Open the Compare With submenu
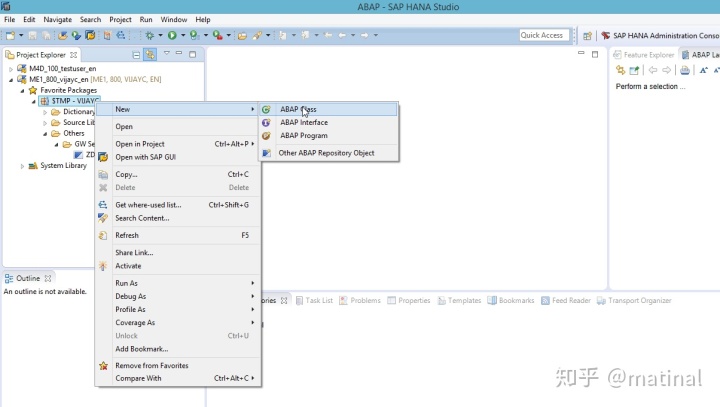This screenshot has width=720, height=407. (178, 379)
